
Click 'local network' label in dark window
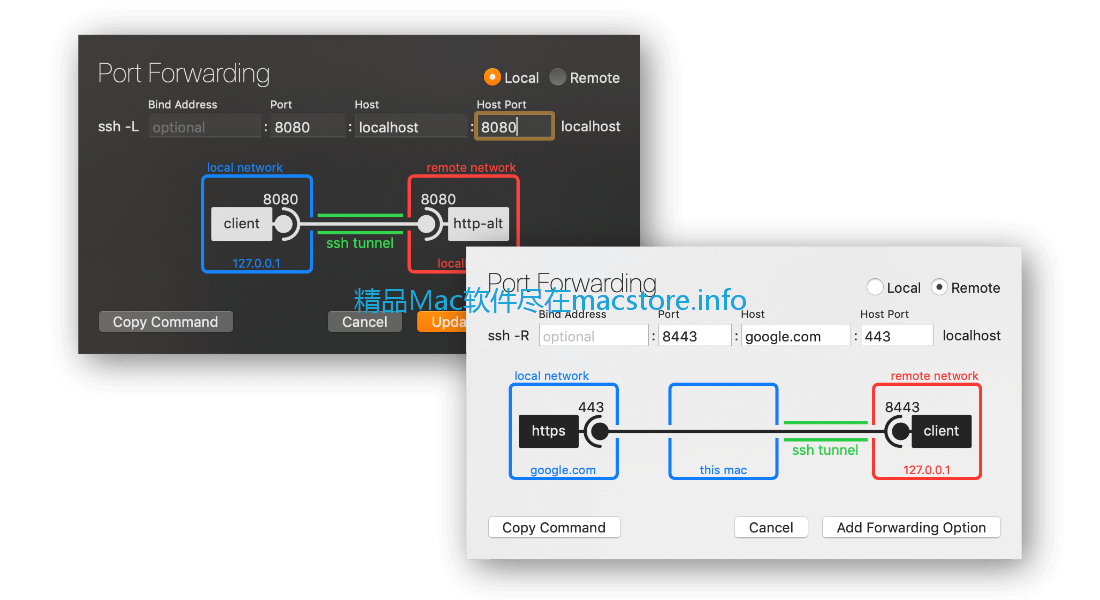pyautogui.click(x=245, y=168)
